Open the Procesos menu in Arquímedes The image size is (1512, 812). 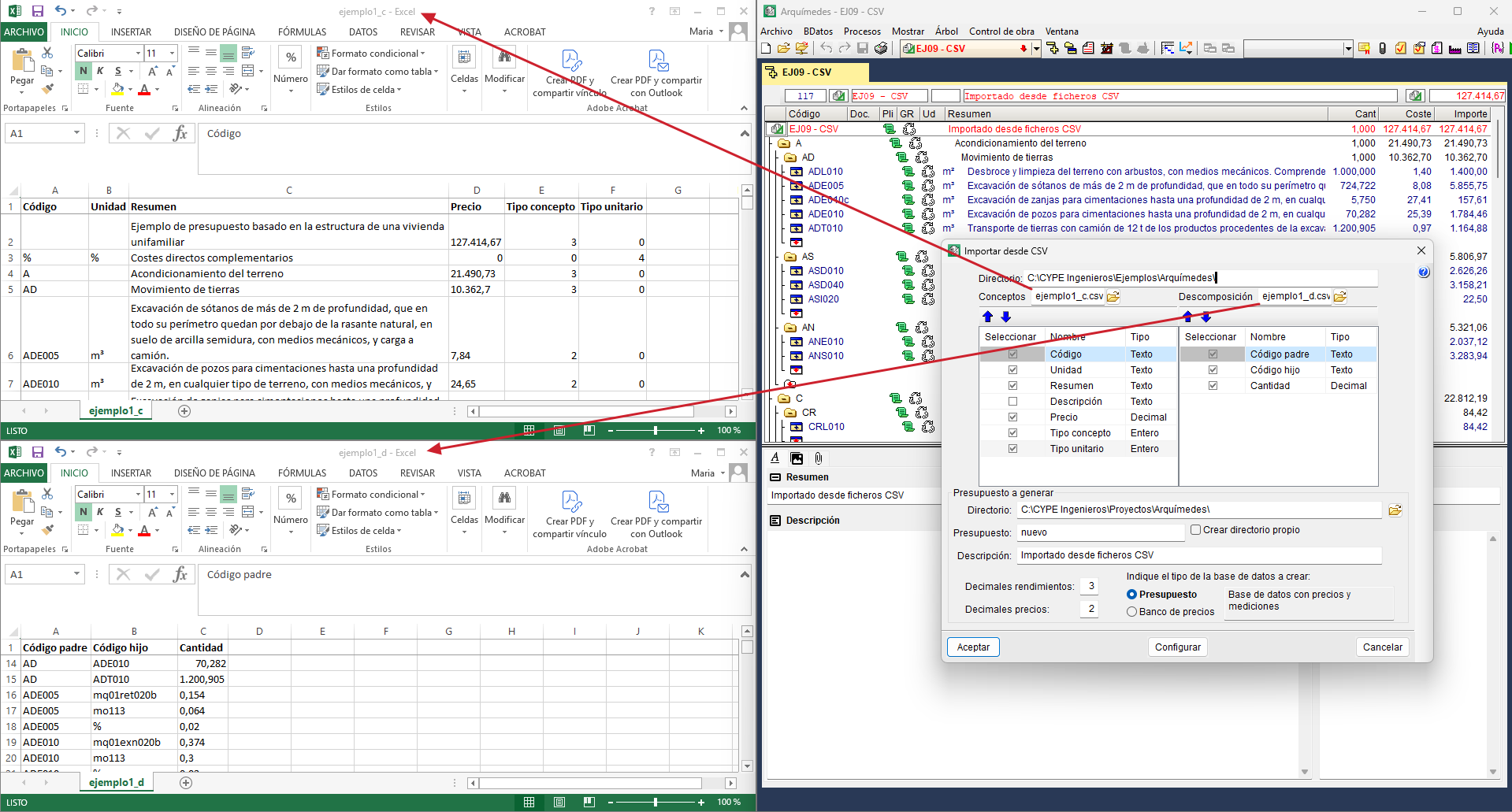[x=862, y=32]
